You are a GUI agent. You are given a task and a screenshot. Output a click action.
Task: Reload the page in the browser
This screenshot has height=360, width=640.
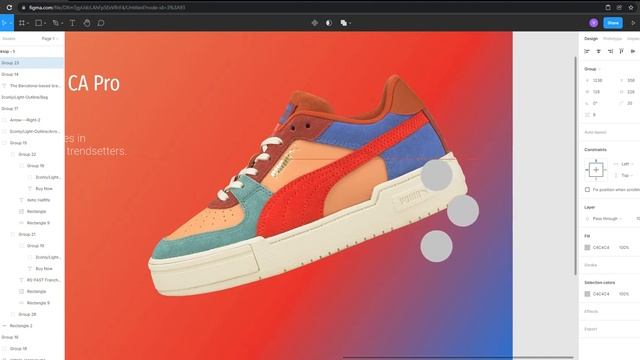coord(9,7)
